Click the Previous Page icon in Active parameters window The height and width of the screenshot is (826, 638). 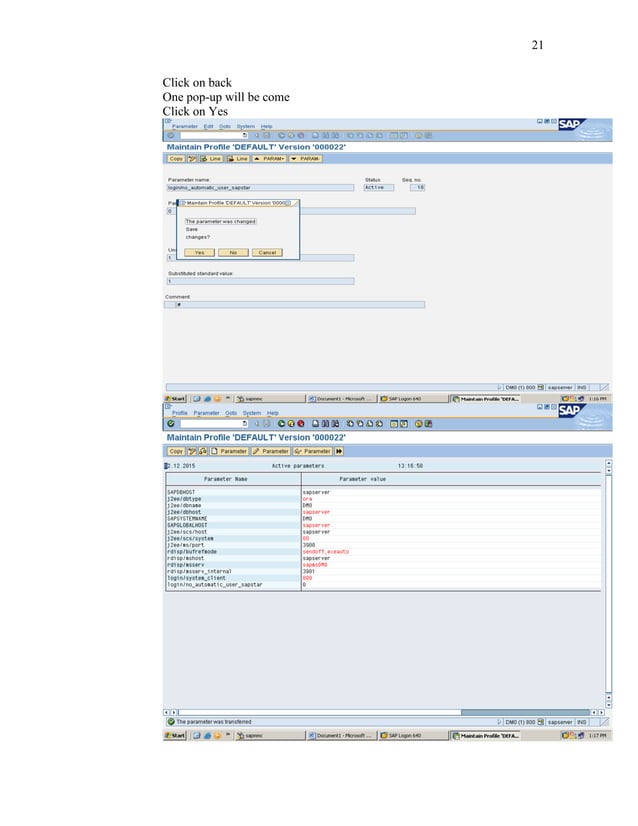tap(360, 424)
